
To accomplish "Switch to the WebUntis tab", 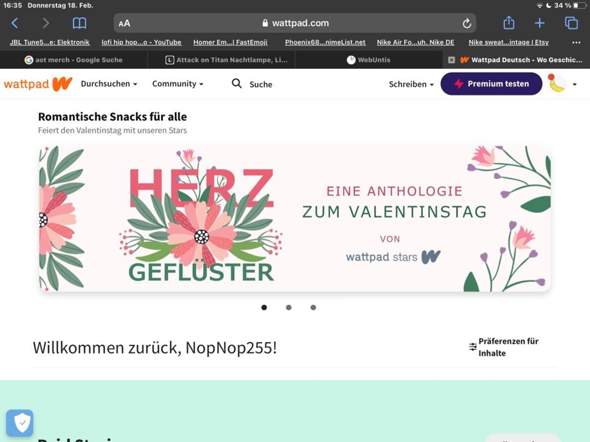I will (369, 60).
